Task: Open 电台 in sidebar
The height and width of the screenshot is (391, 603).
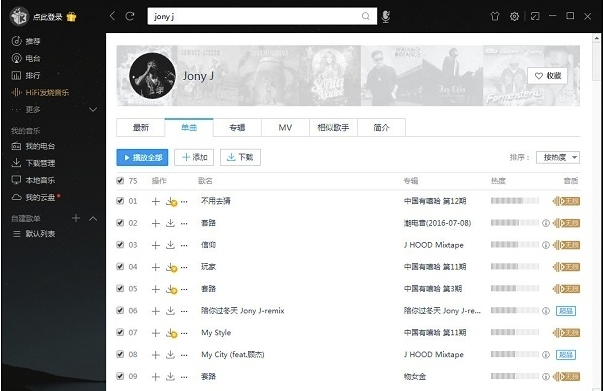Action: pyautogui.click(x=26, y=58)
